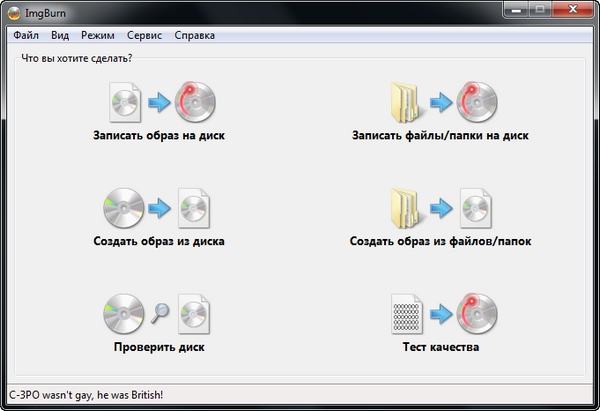Minimize the ImgBurn window
The image size is (600, 411).
pos(516,10)
